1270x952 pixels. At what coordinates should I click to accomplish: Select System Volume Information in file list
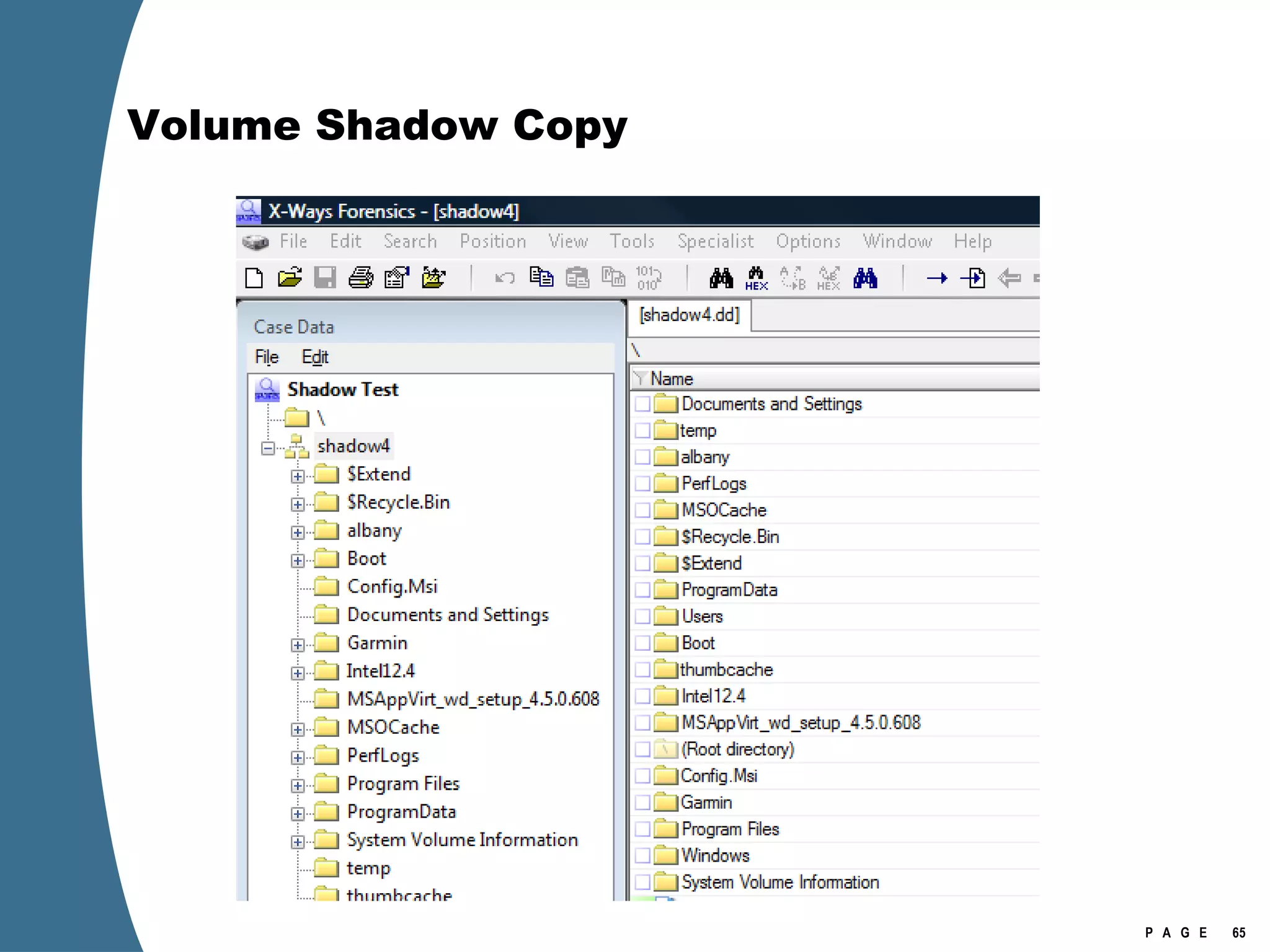pos(780,883)
